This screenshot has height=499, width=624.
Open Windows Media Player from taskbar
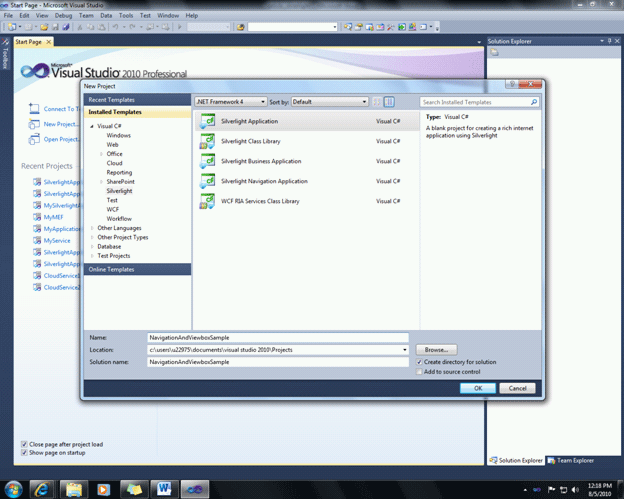pos(103,489)
